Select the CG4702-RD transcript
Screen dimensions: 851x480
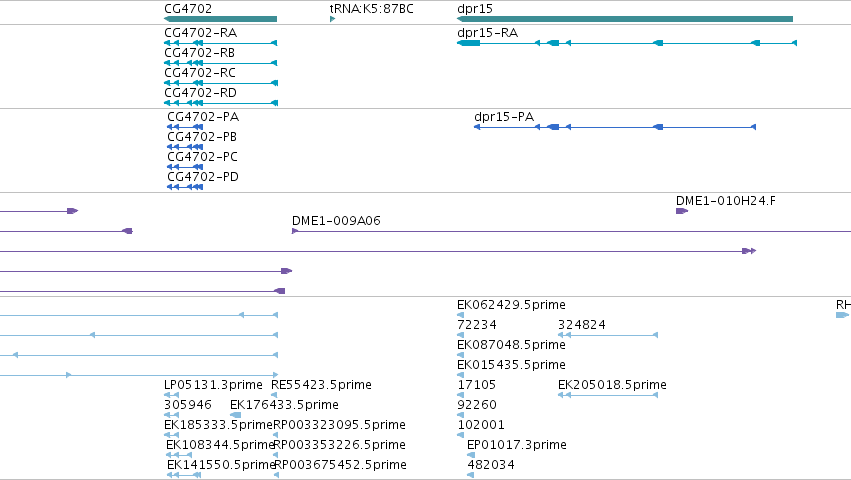tap(221, 103)
